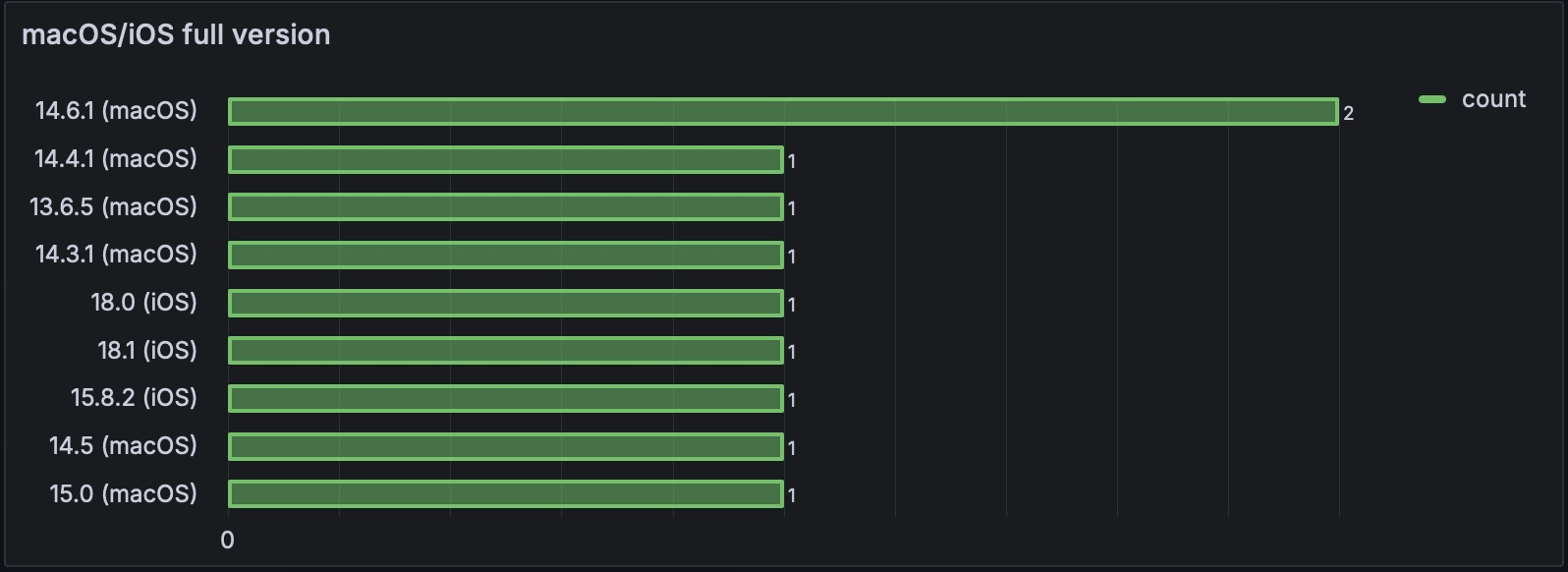Open the macOS/iOS full version panel title

[x=176, y=34]
